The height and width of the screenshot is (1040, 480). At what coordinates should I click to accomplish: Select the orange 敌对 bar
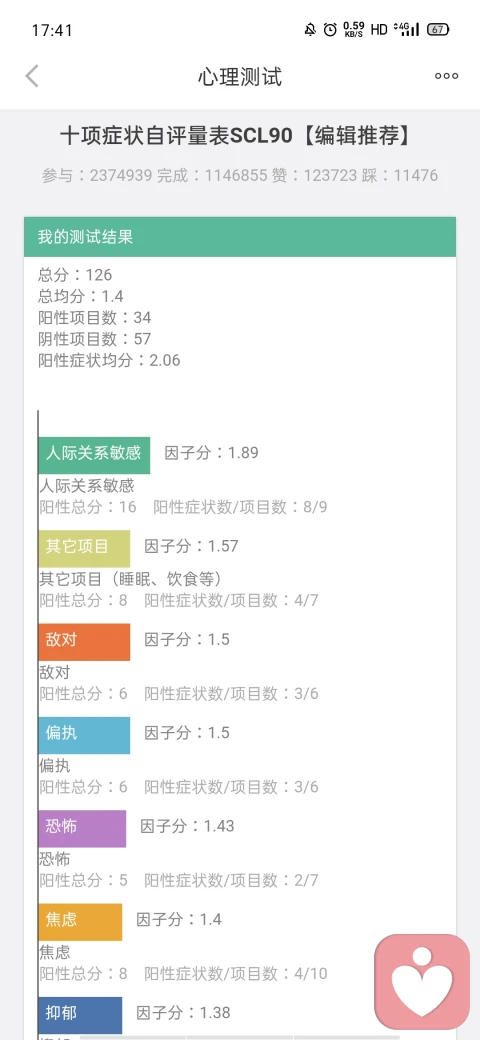coord(84,641)
